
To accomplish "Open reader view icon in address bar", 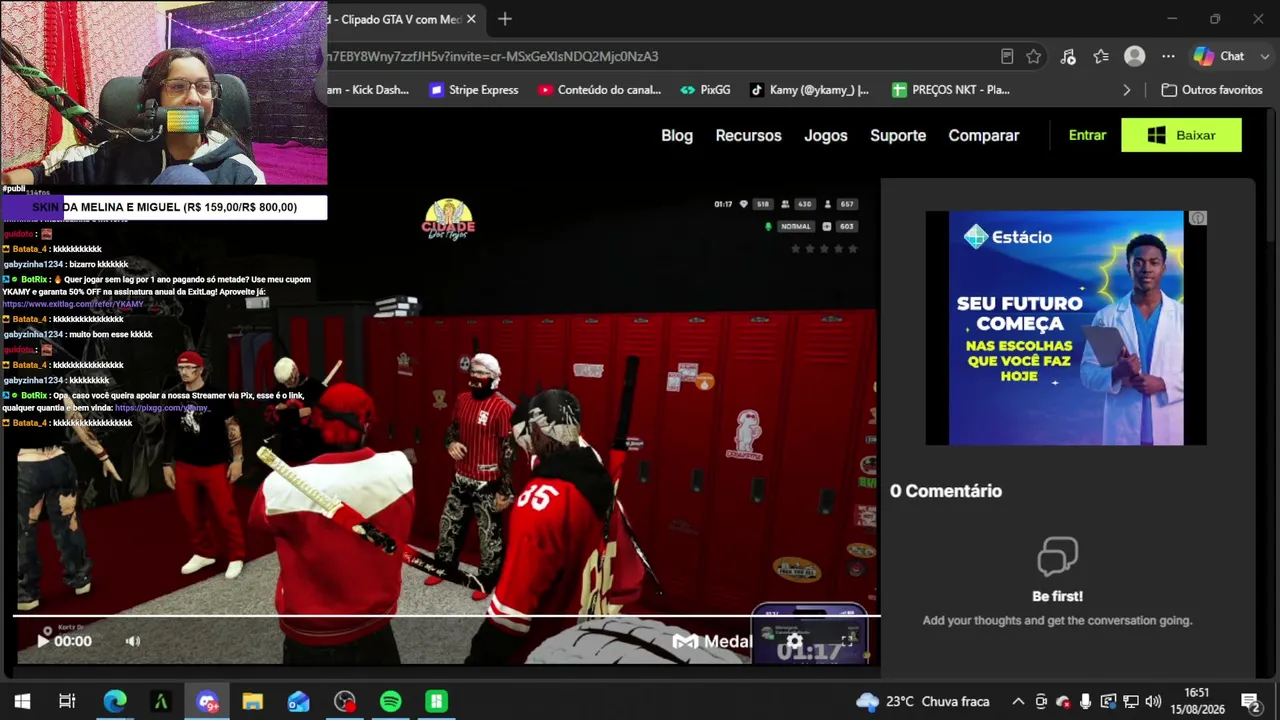I will tap(1007, 56).
